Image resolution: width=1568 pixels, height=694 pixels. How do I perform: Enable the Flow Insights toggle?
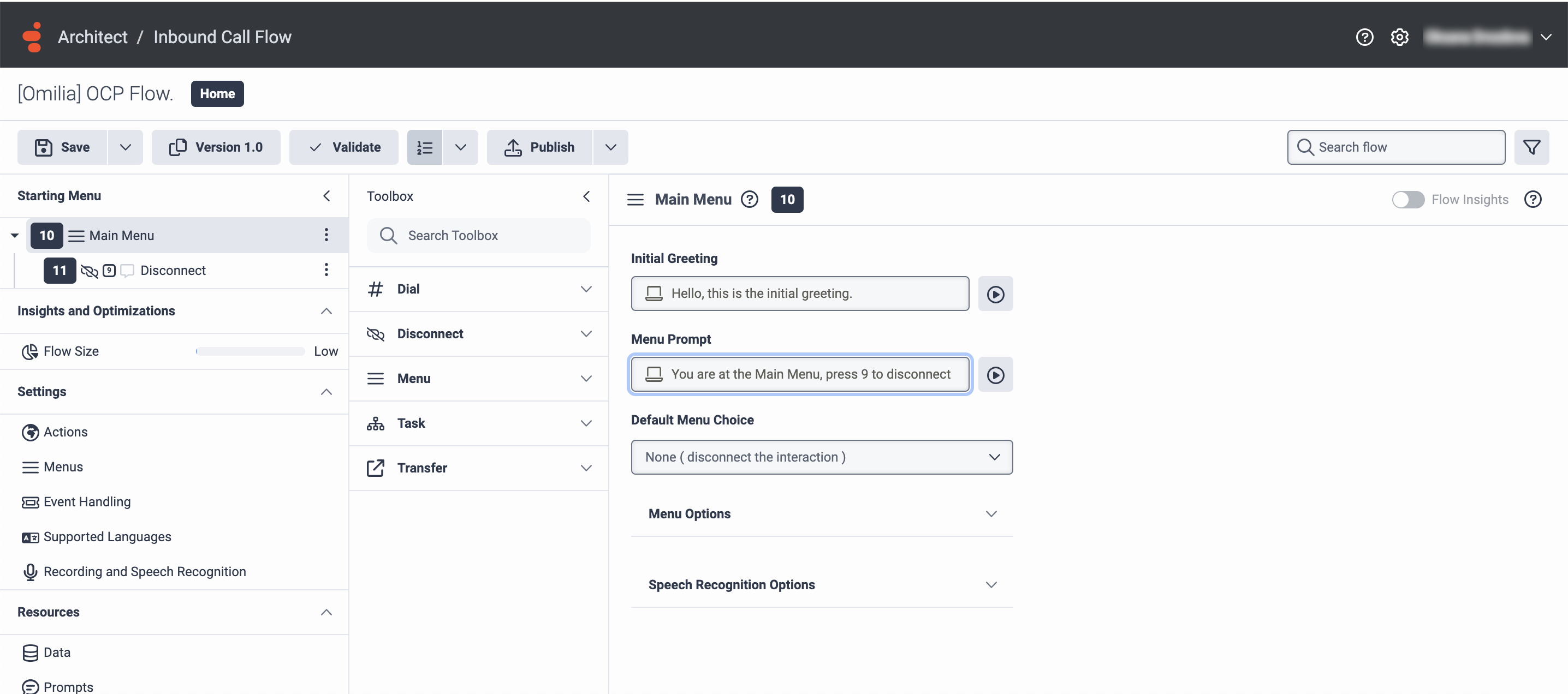(1407, 200)
